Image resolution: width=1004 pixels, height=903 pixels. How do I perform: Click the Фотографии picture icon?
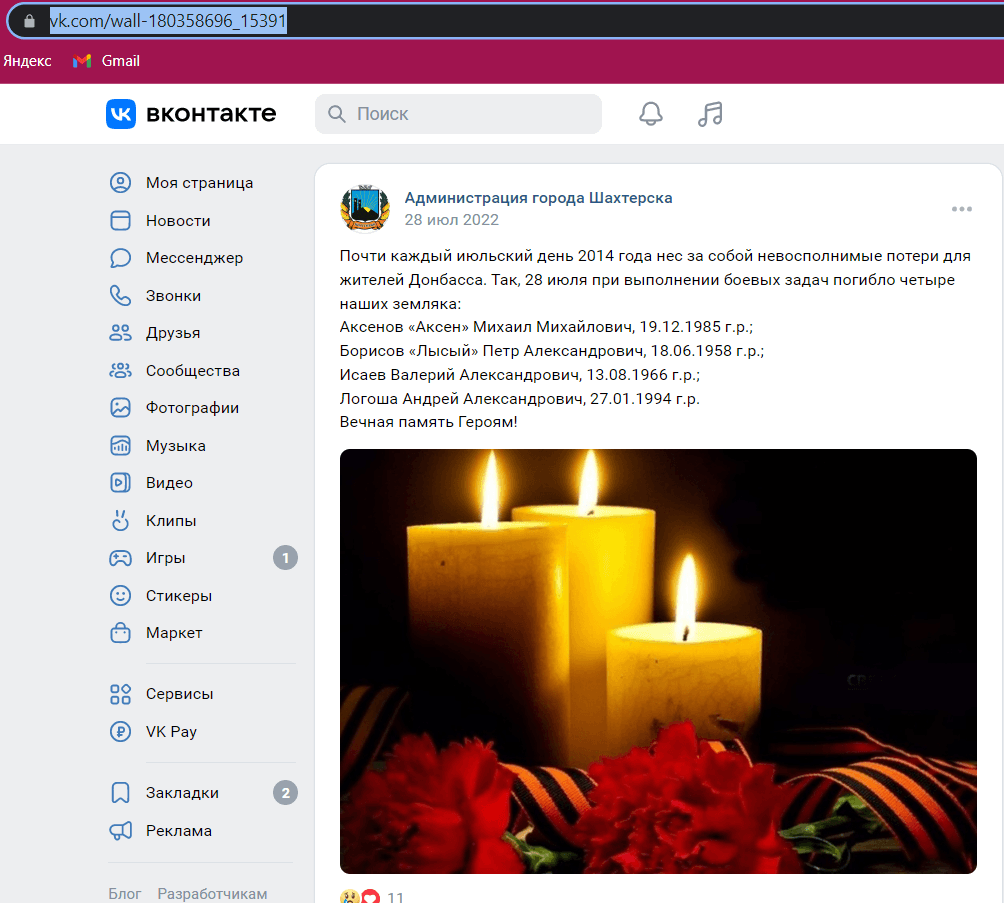(120, 408)
